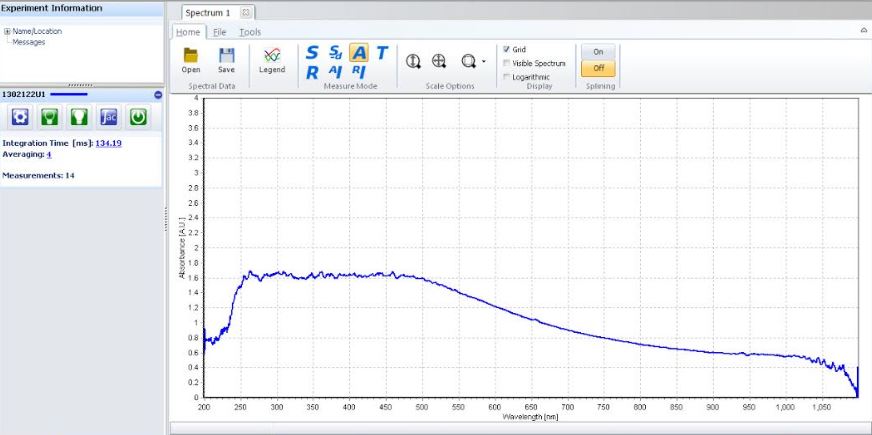The image size is (872, 435).
Task: Click the Integration Time value 134.19
Action: coord(108,143)
